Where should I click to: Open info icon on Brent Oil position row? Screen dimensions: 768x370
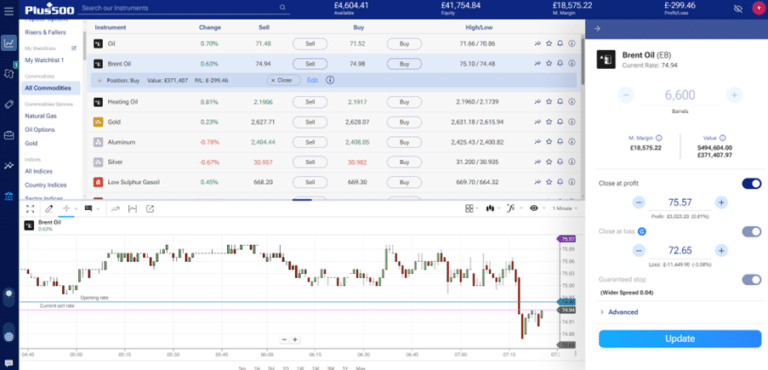(330, 80)
